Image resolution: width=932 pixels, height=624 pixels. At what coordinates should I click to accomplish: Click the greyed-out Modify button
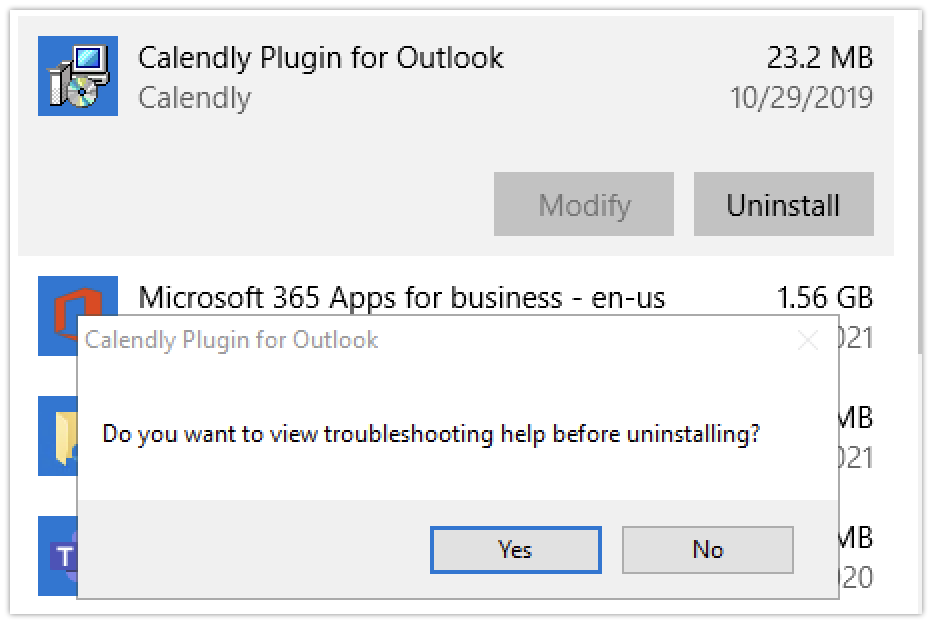point(584,205)
